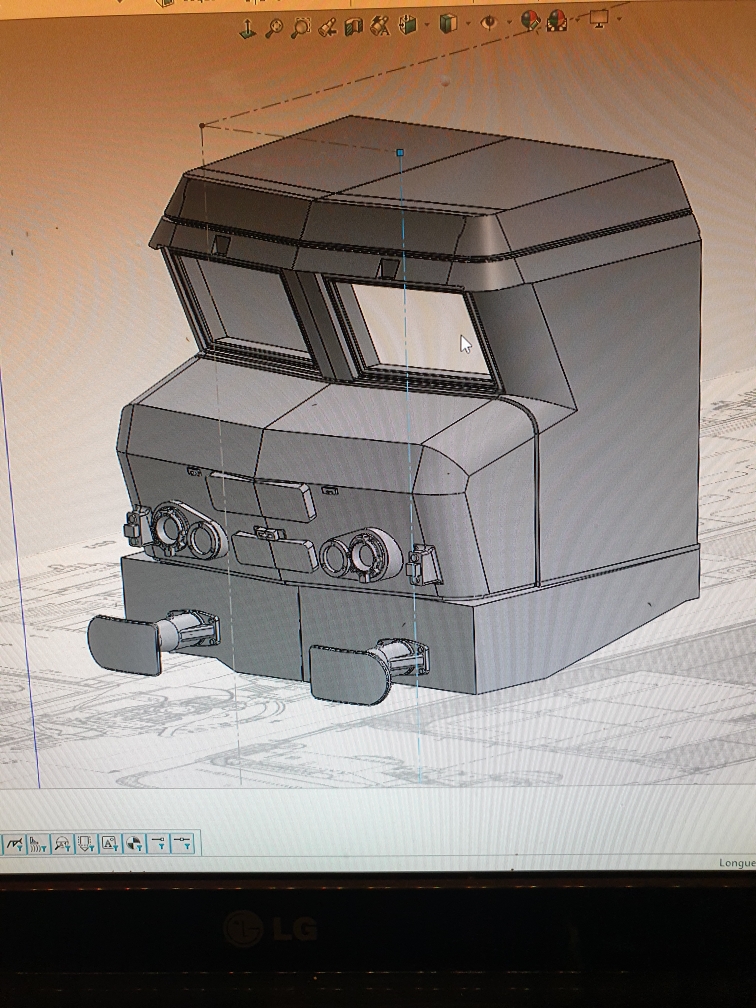Toggle the Filter Weld Symbols selection filter
Viewport: 756px width, 1008px height.
(x=14, y=843)
